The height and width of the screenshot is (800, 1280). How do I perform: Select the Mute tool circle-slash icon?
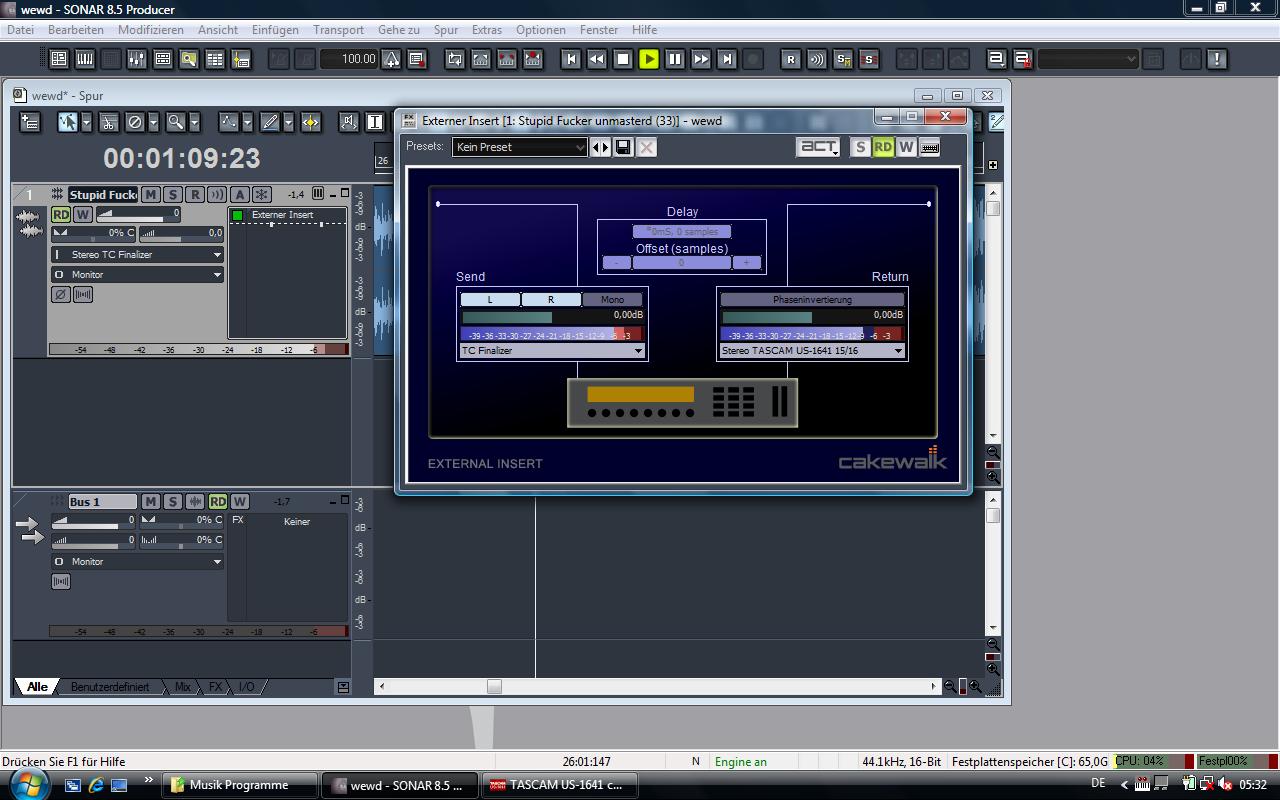tap(135, 122)
